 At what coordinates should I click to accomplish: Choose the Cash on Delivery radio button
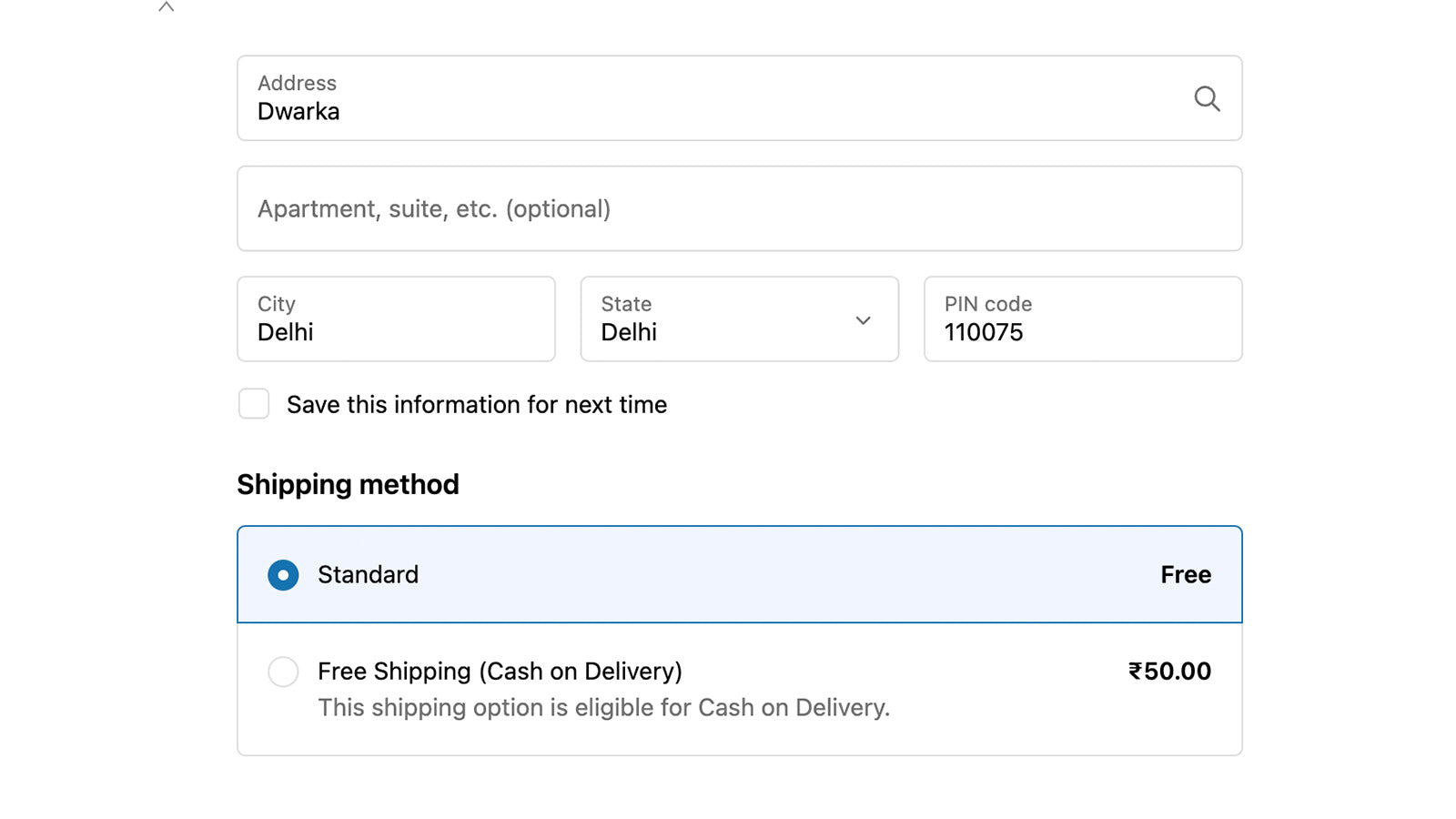[283, 672]
